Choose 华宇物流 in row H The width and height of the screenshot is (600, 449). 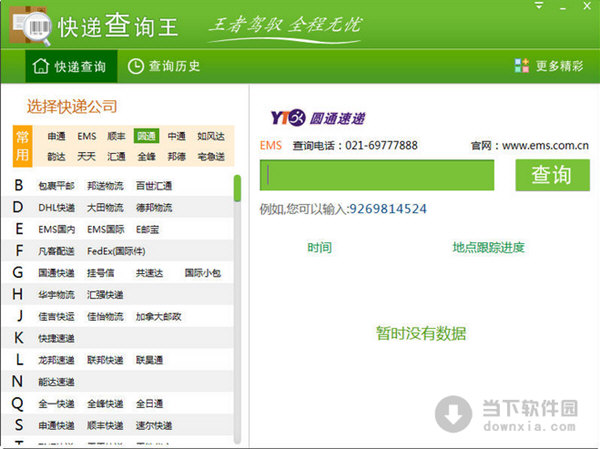click(56, 295)
